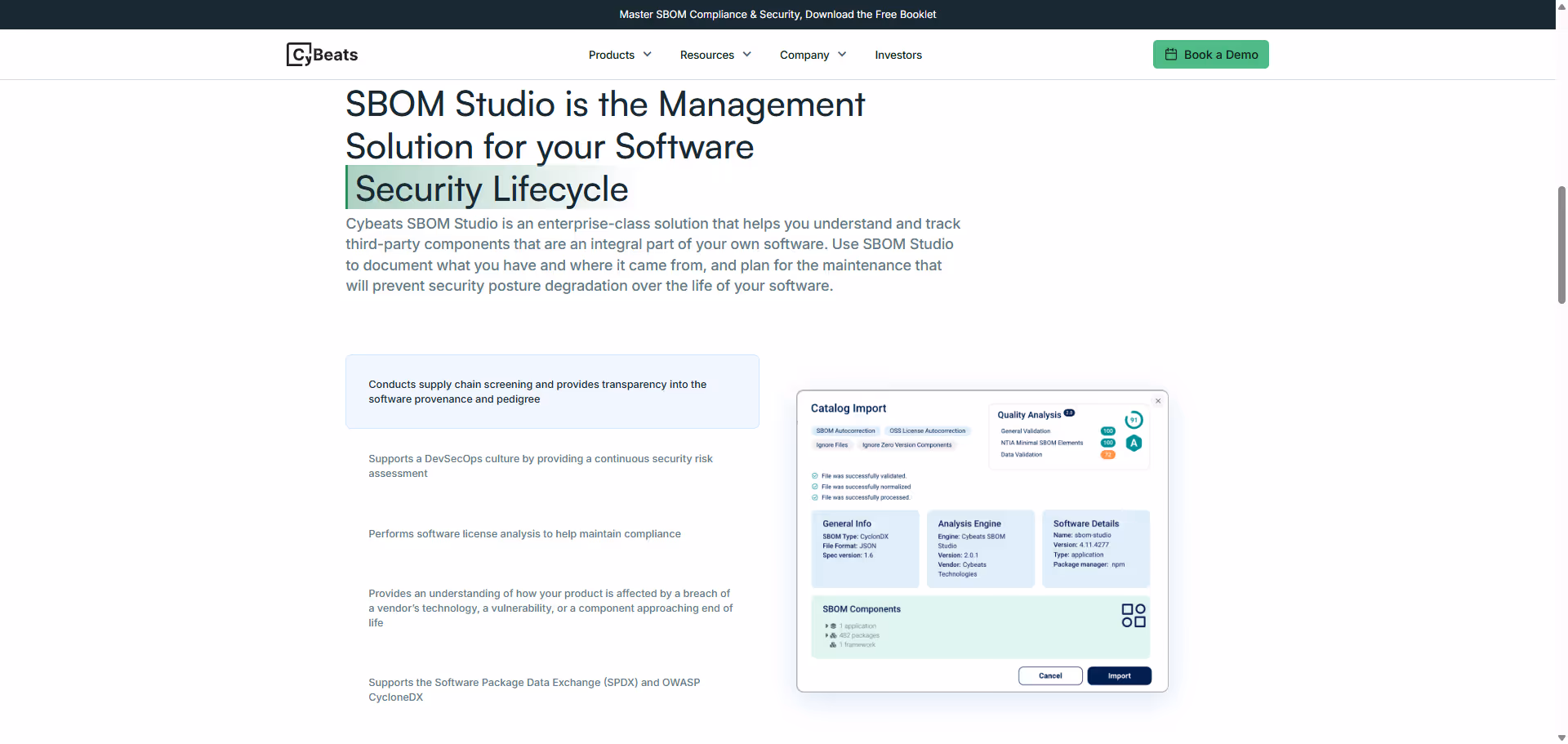
Task: Click the Data Validation orange score badge
Action: coord(1107,455)
